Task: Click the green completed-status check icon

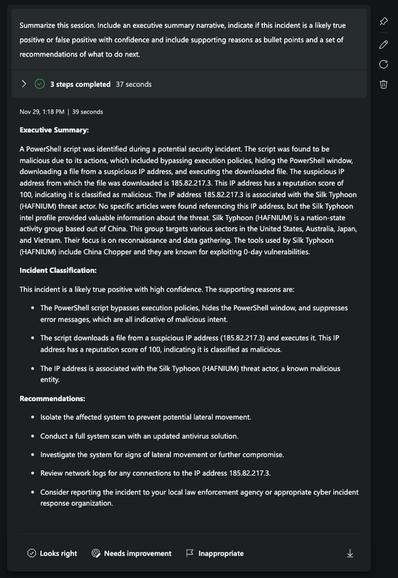Action: [39, 84]
